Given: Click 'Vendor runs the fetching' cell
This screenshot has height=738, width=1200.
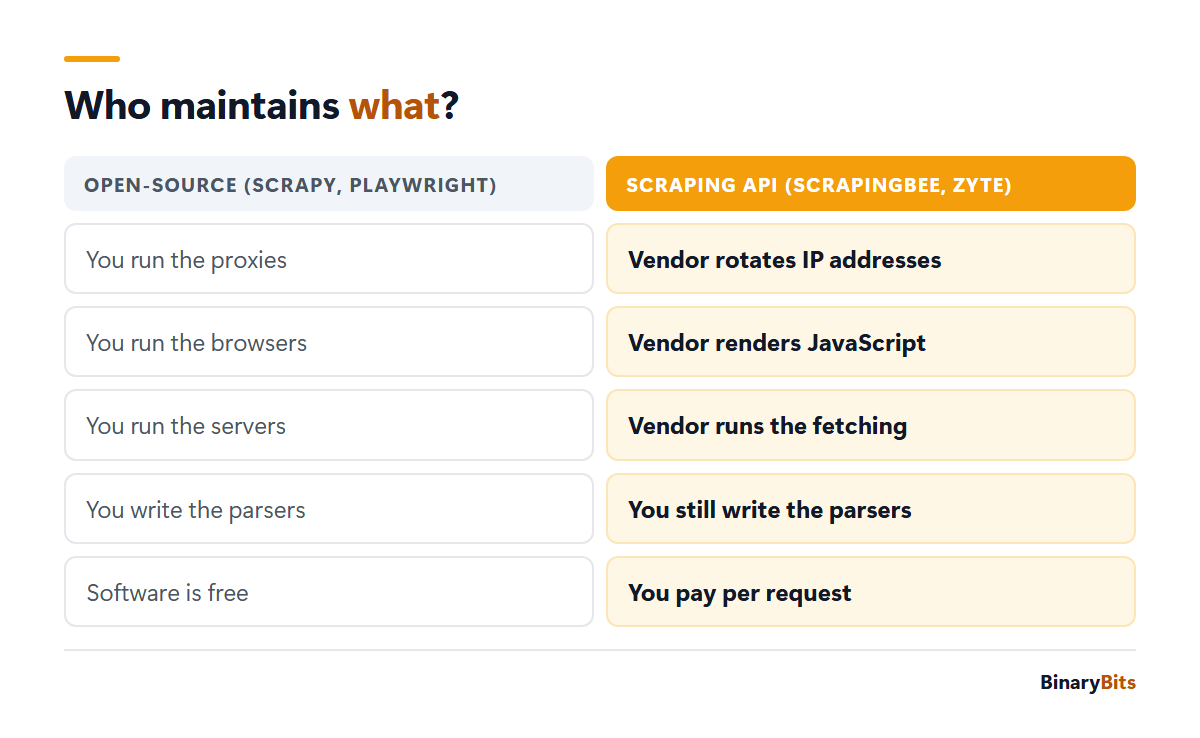Looking at the screenshot, I should [871, 425].
